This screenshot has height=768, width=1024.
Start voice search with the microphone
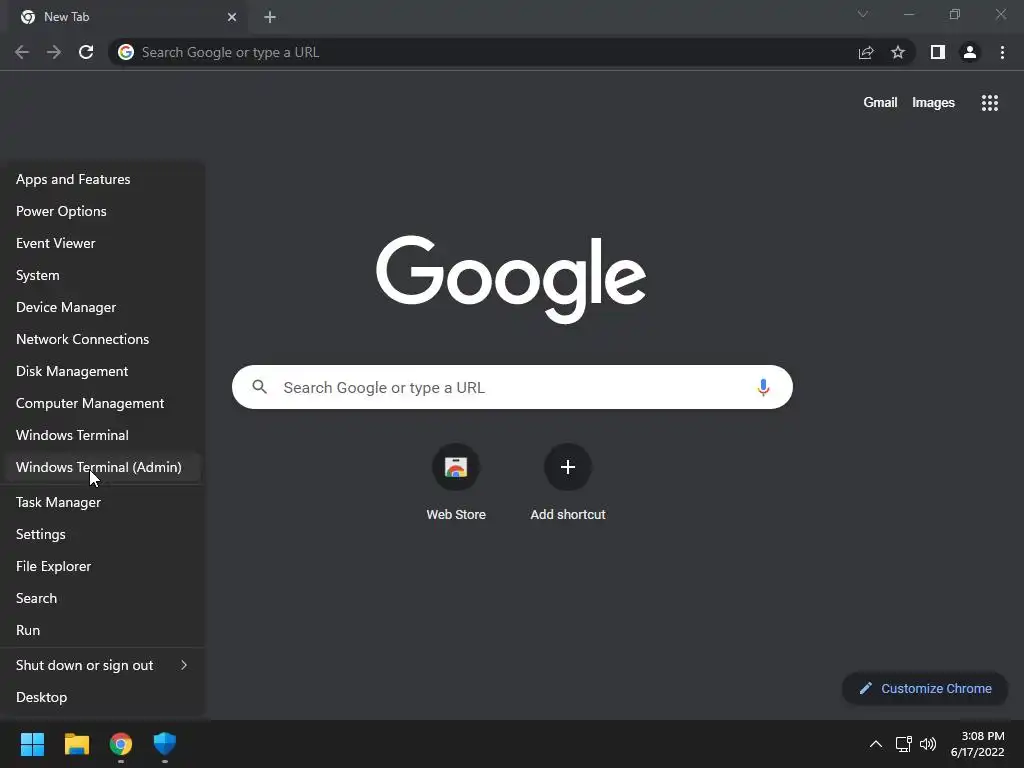(x=763, y=387)
